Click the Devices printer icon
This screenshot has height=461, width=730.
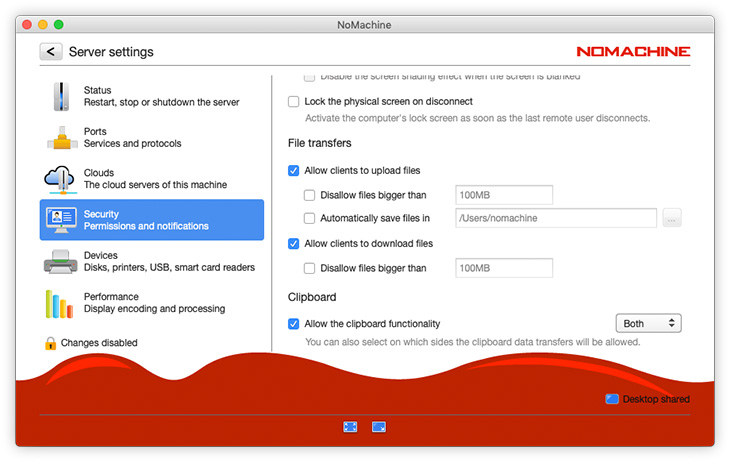60,262
